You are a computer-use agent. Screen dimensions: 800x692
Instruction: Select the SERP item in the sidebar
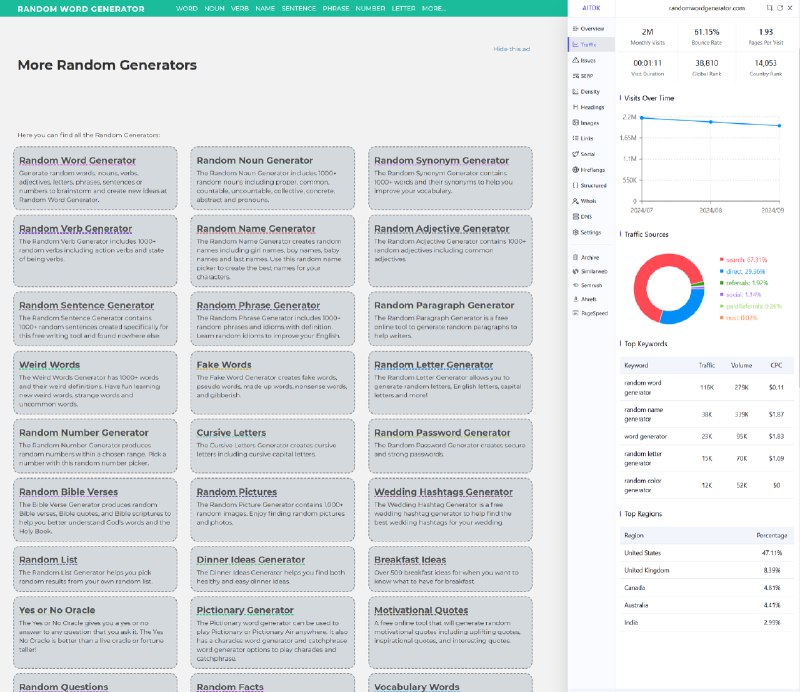(x=583, y=76)
